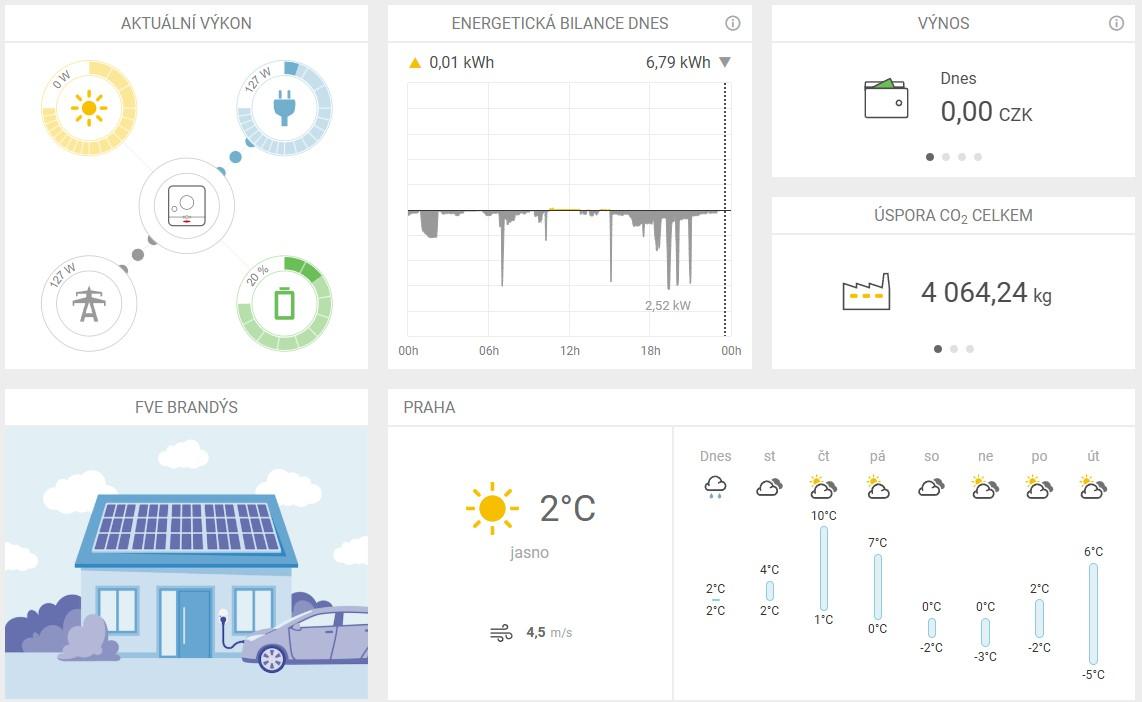Image resolution: width=1142 pixels, height=702 pixels.
Task: Click yellow up triangle next to 0,01 kWh
Action: (415, 63)
